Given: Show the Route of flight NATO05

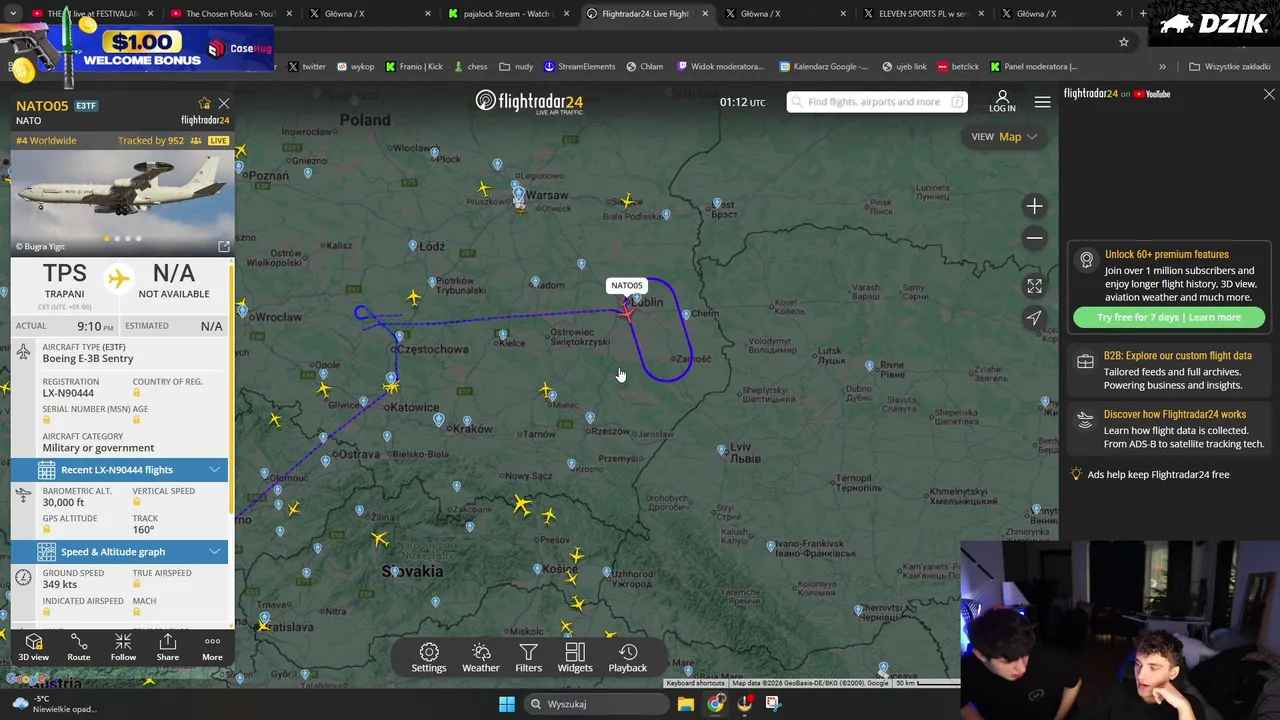Looking at the screenshot, I should (x=78, y=647).
